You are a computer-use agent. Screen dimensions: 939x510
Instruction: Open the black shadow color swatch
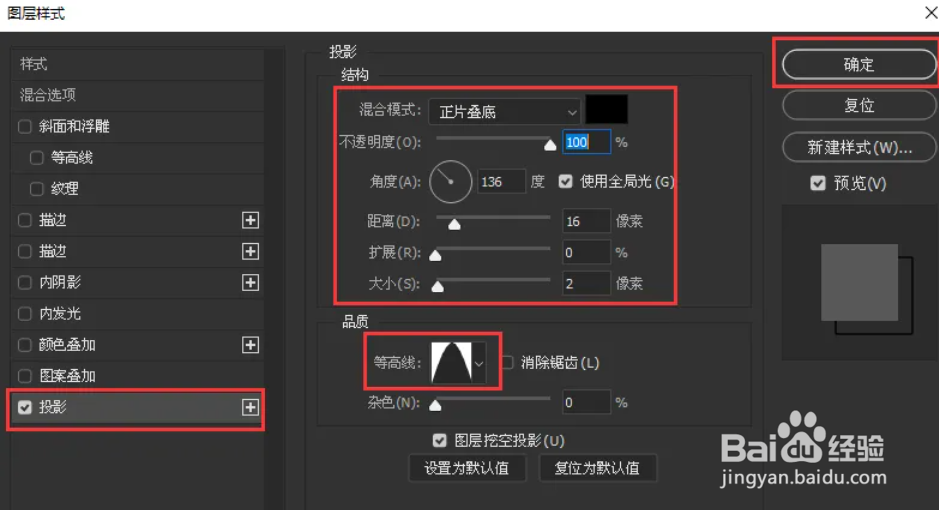(607, 110)
